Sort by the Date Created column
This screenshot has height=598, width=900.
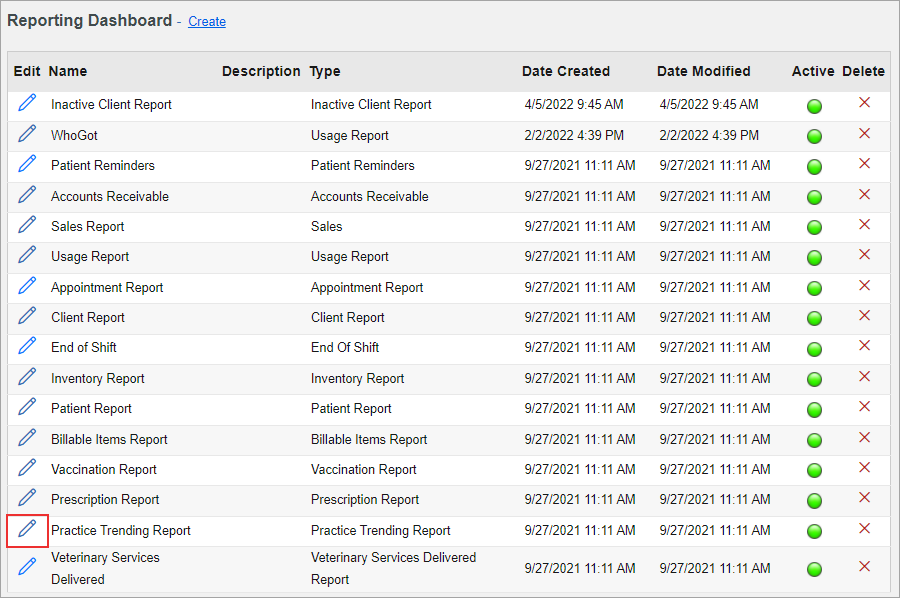pyautogui.click(x=565, y=71)
